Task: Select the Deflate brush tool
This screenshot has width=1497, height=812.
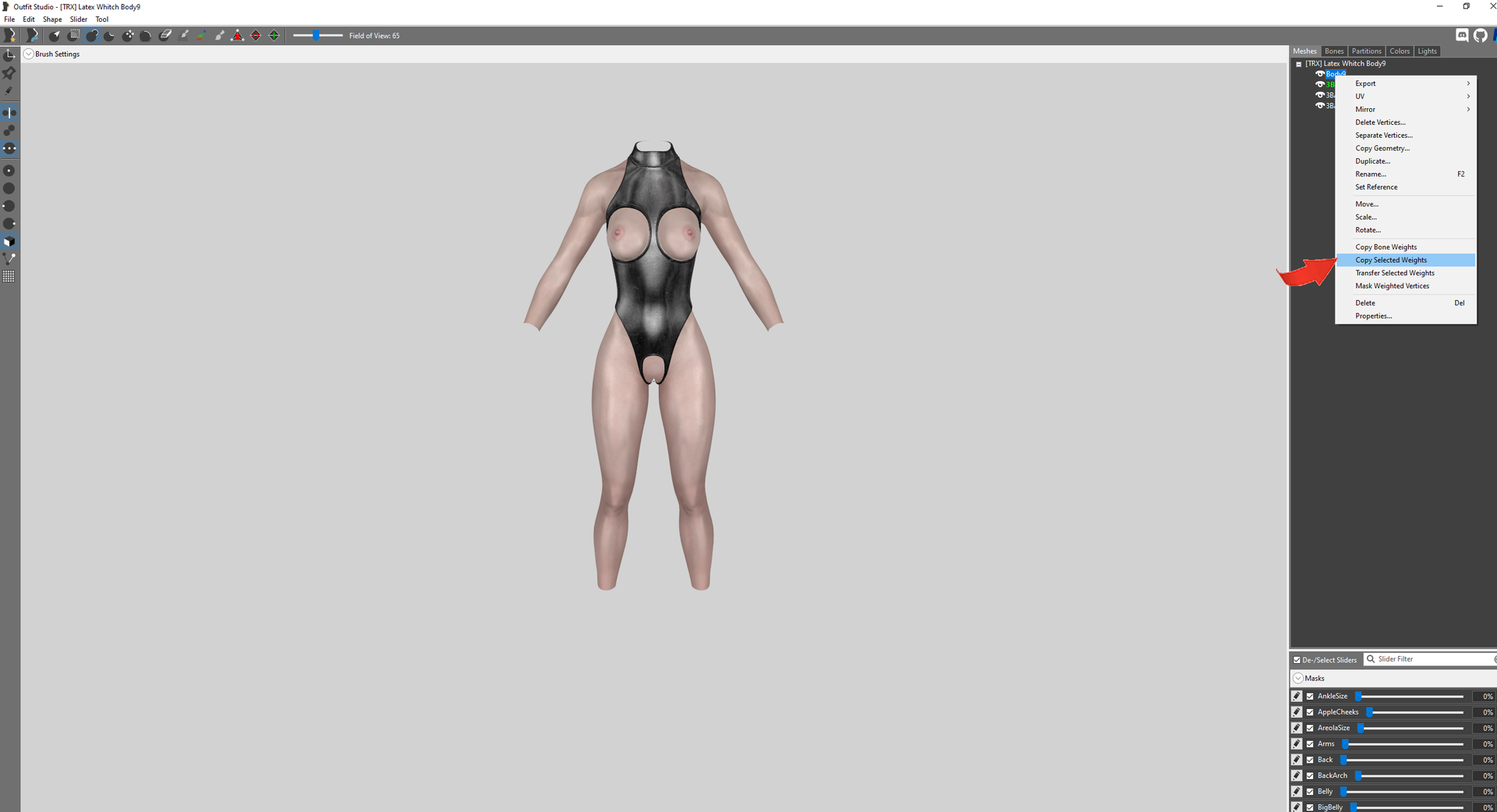Action: point(110,35)
